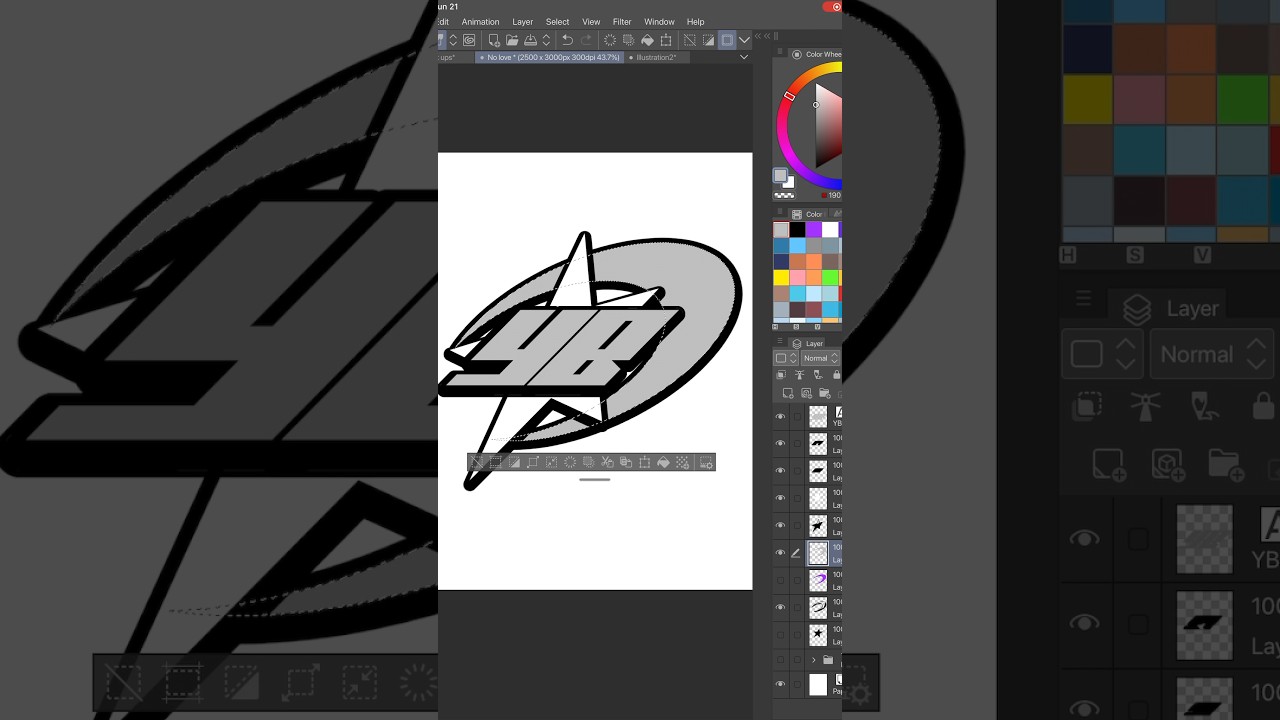Show the collapsed layer folder

pyautogui.click(x=781, y=660)
